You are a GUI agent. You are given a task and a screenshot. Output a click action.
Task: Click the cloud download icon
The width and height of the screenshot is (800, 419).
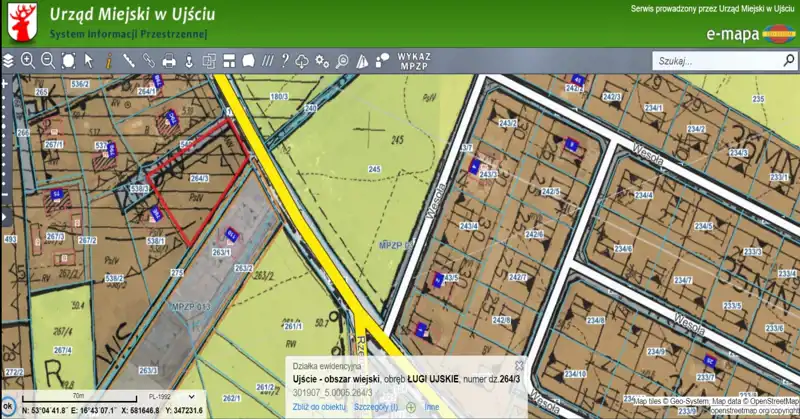click(304, 61)
